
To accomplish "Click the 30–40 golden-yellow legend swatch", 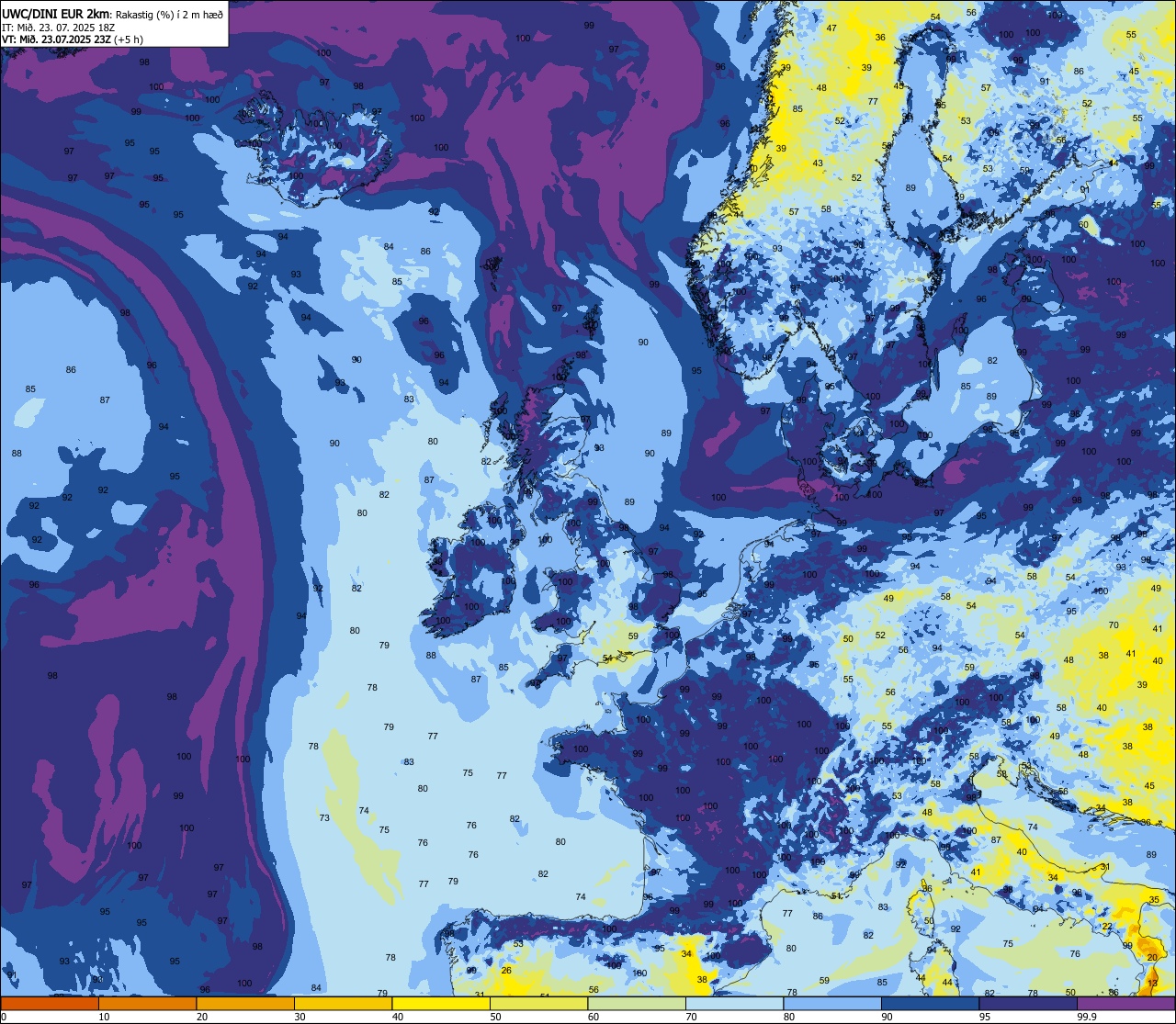I will point(343,1003).
